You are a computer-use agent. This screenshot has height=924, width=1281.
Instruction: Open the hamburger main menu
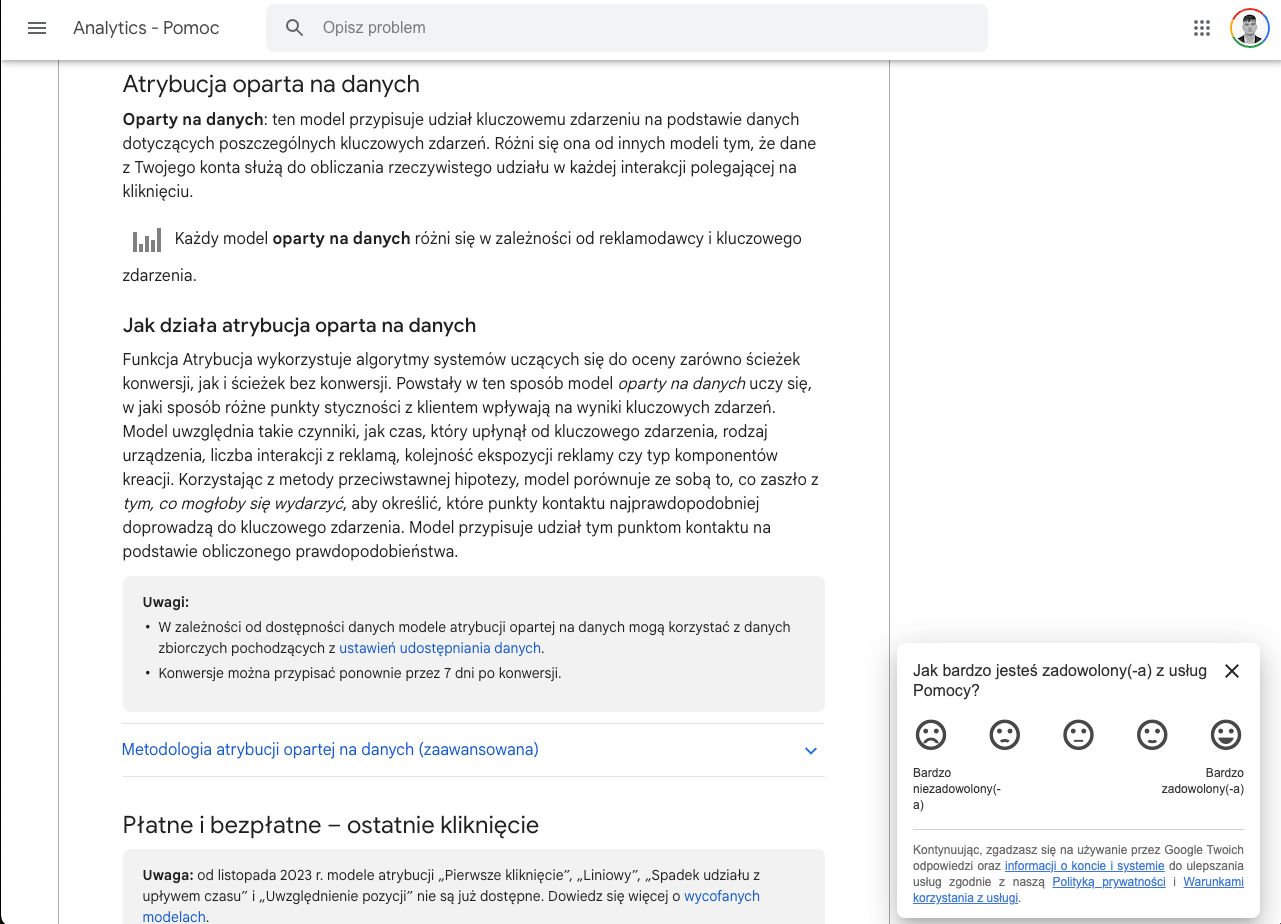(37, 28)
